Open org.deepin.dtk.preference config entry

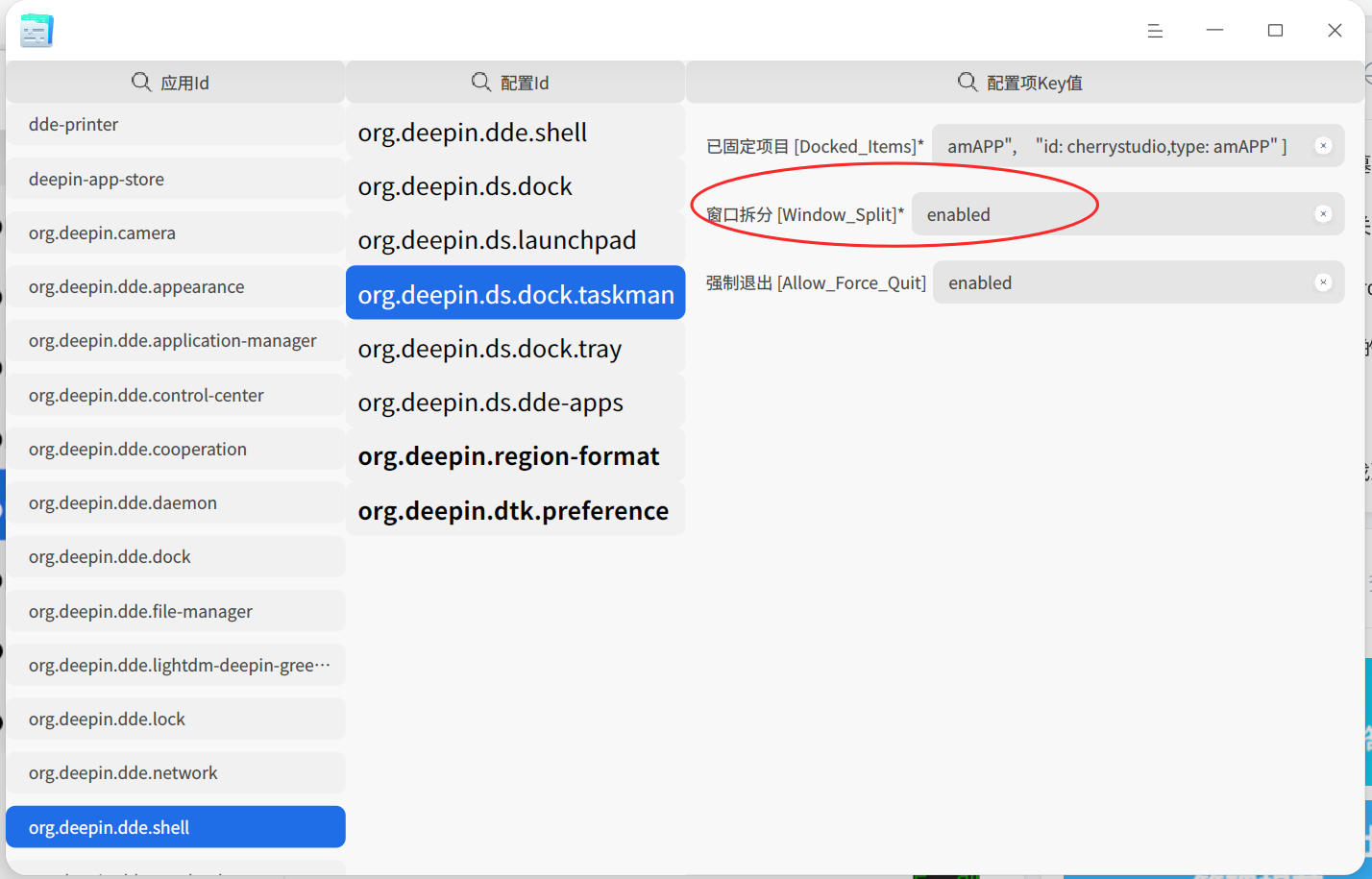click(516, 510)
